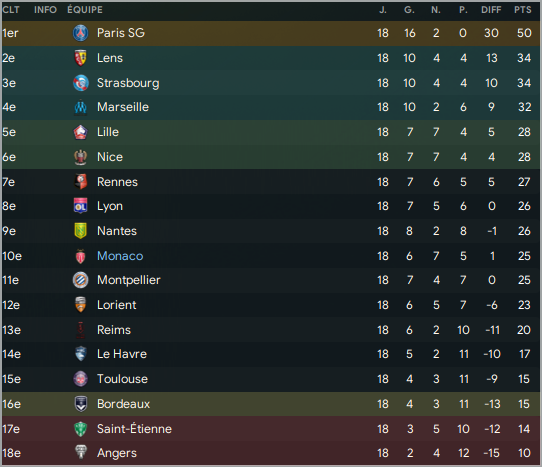Sort by CLT column header
542x467 pixels.
point(11,10)
